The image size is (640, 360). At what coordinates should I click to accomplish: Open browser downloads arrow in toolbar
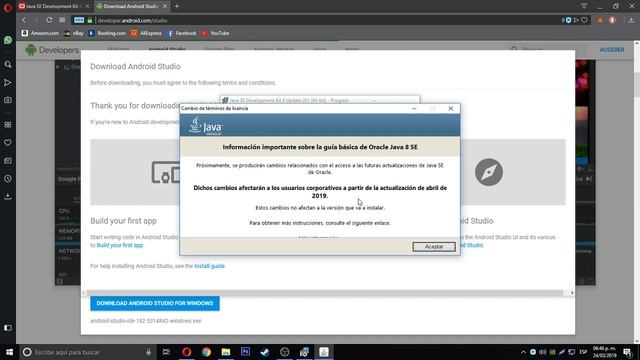pos(631,20)
